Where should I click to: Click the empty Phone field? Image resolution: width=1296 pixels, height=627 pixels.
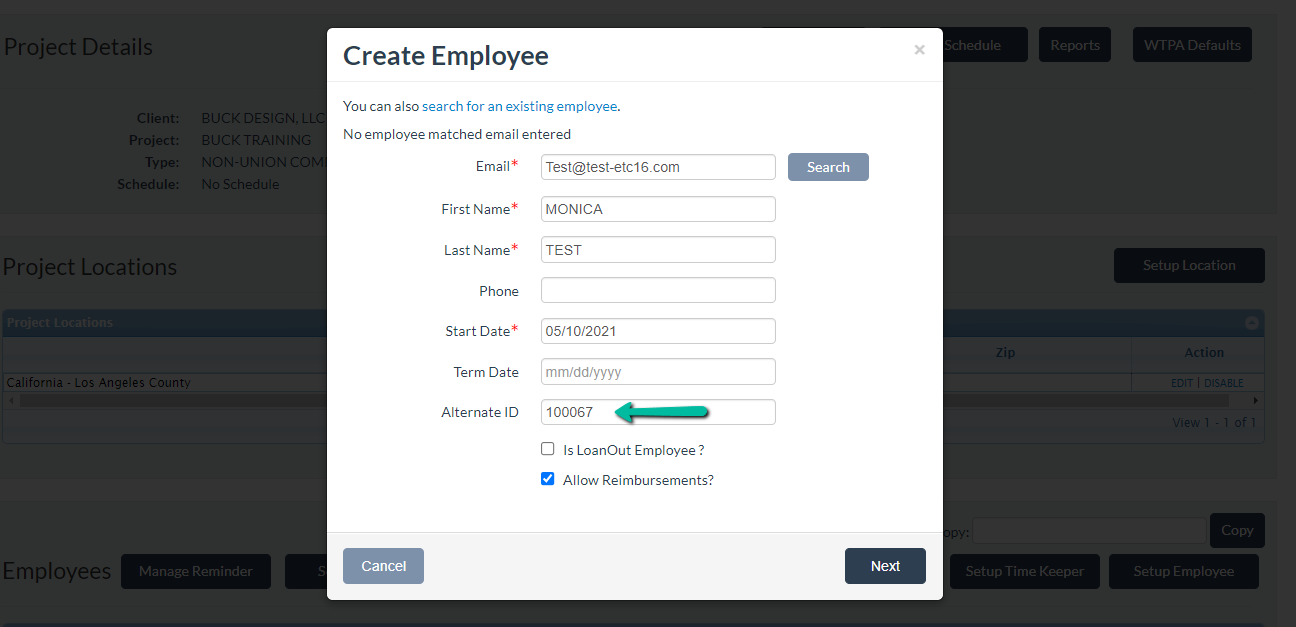tap(658, 290)
